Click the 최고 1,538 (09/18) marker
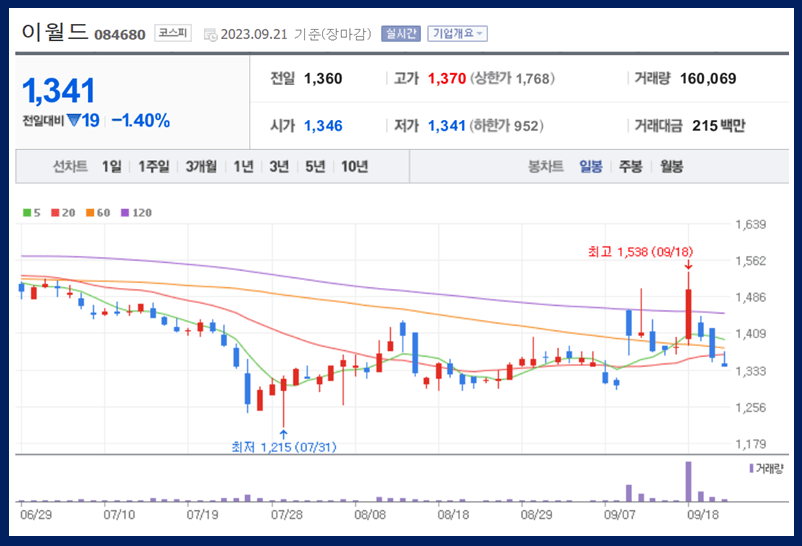The width and height of the screenshot is (802, 546). (640, 252)
